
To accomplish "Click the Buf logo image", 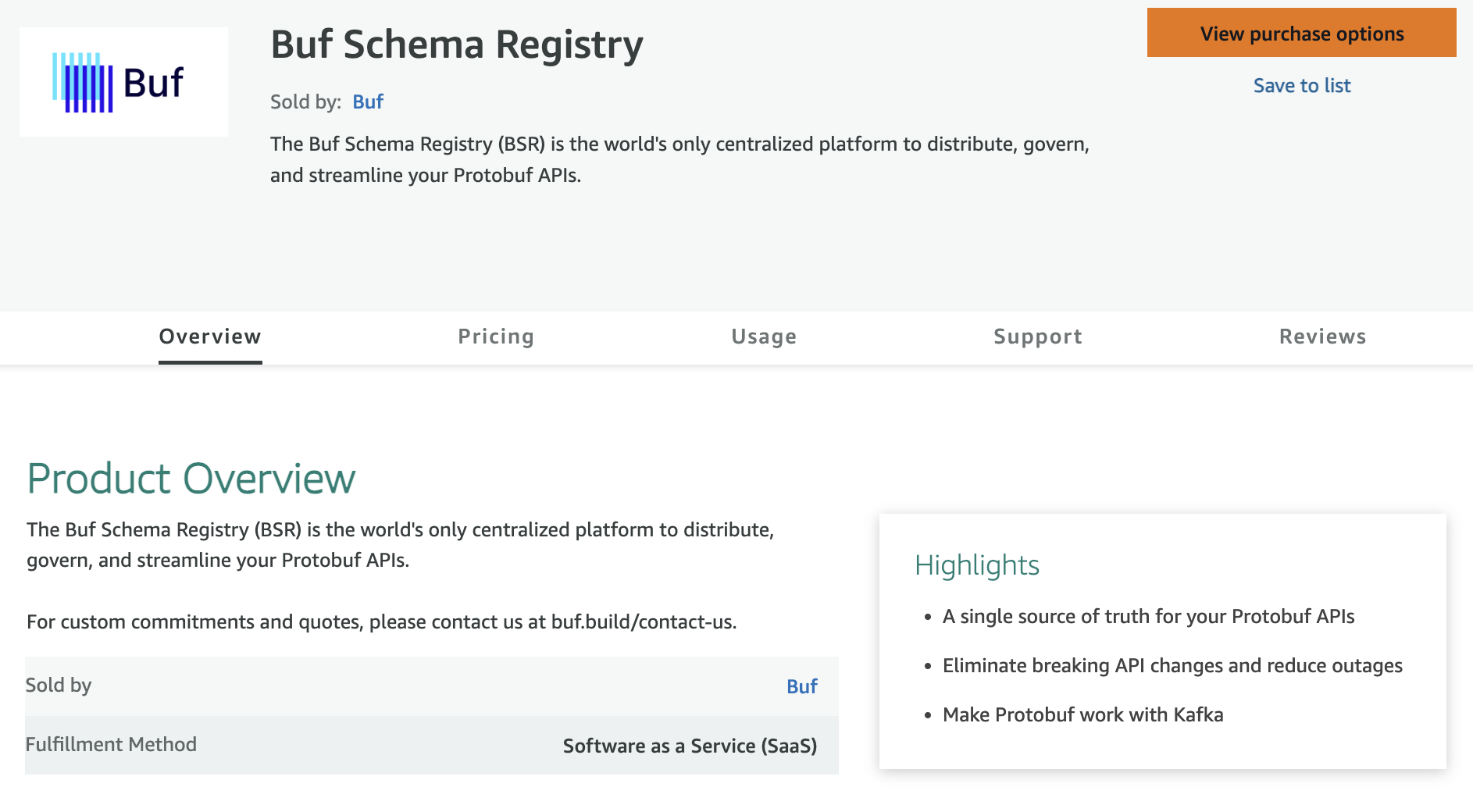I will (123, 82).
